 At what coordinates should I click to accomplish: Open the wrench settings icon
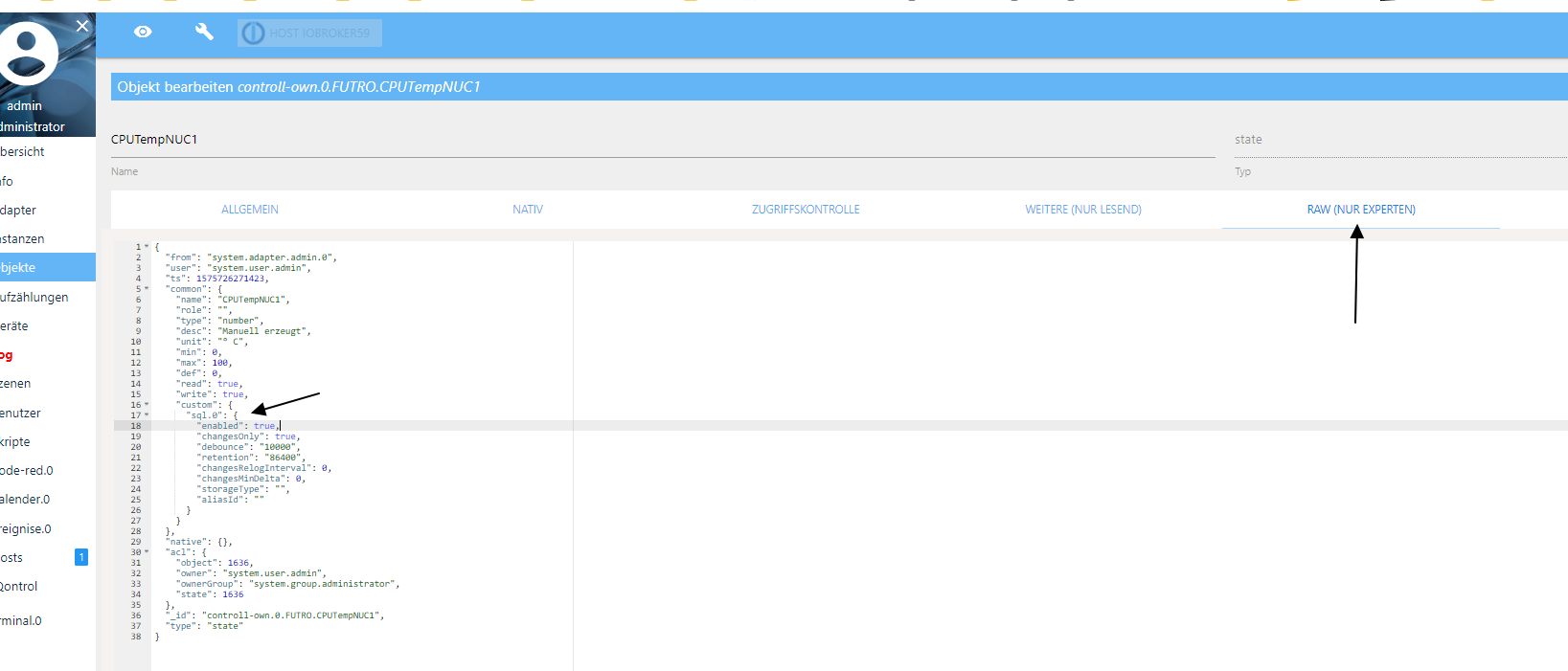204,33
